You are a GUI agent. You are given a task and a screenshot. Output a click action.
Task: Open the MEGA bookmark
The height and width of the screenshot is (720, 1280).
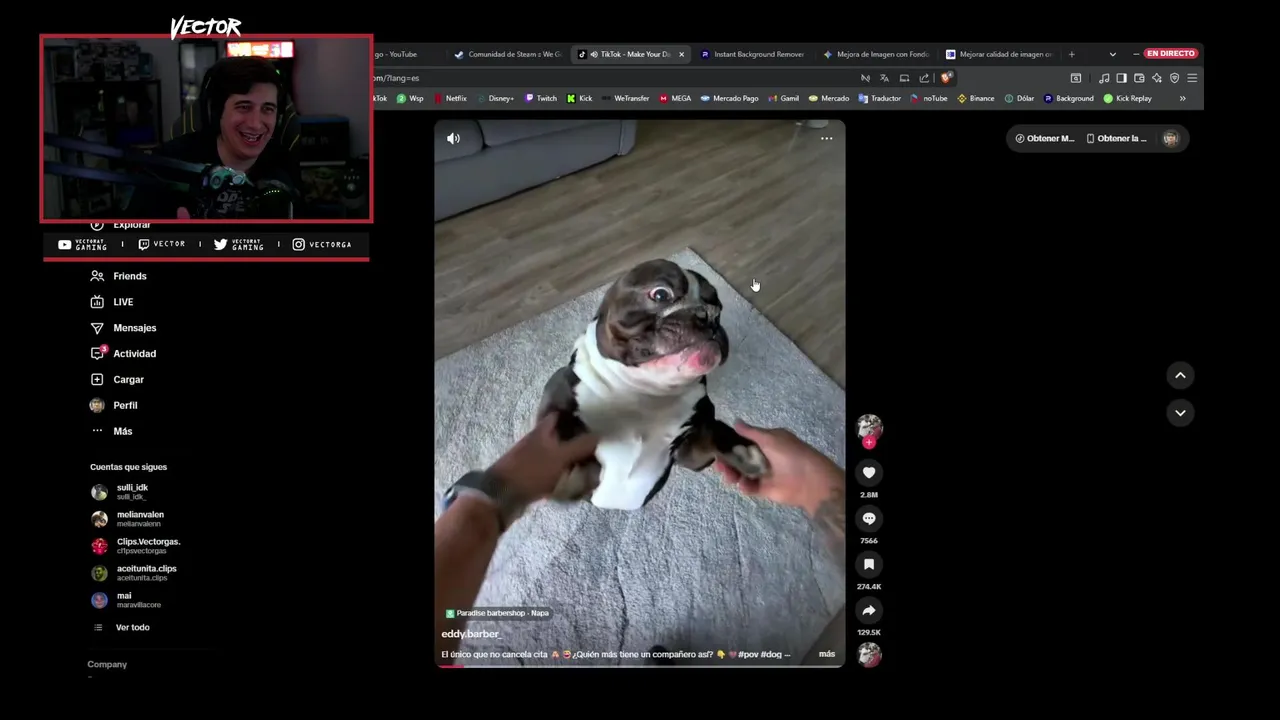click(x=675, y=98)
